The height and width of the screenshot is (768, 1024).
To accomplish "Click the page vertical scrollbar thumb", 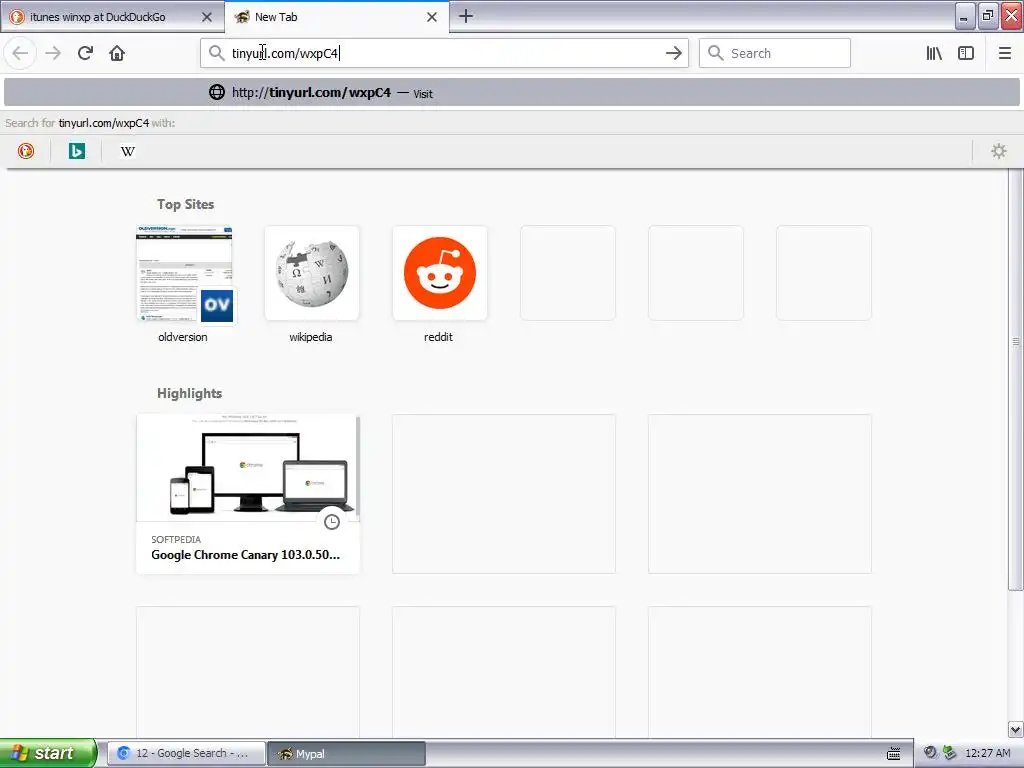I will pyautogui.click(x=1015, y=379).
